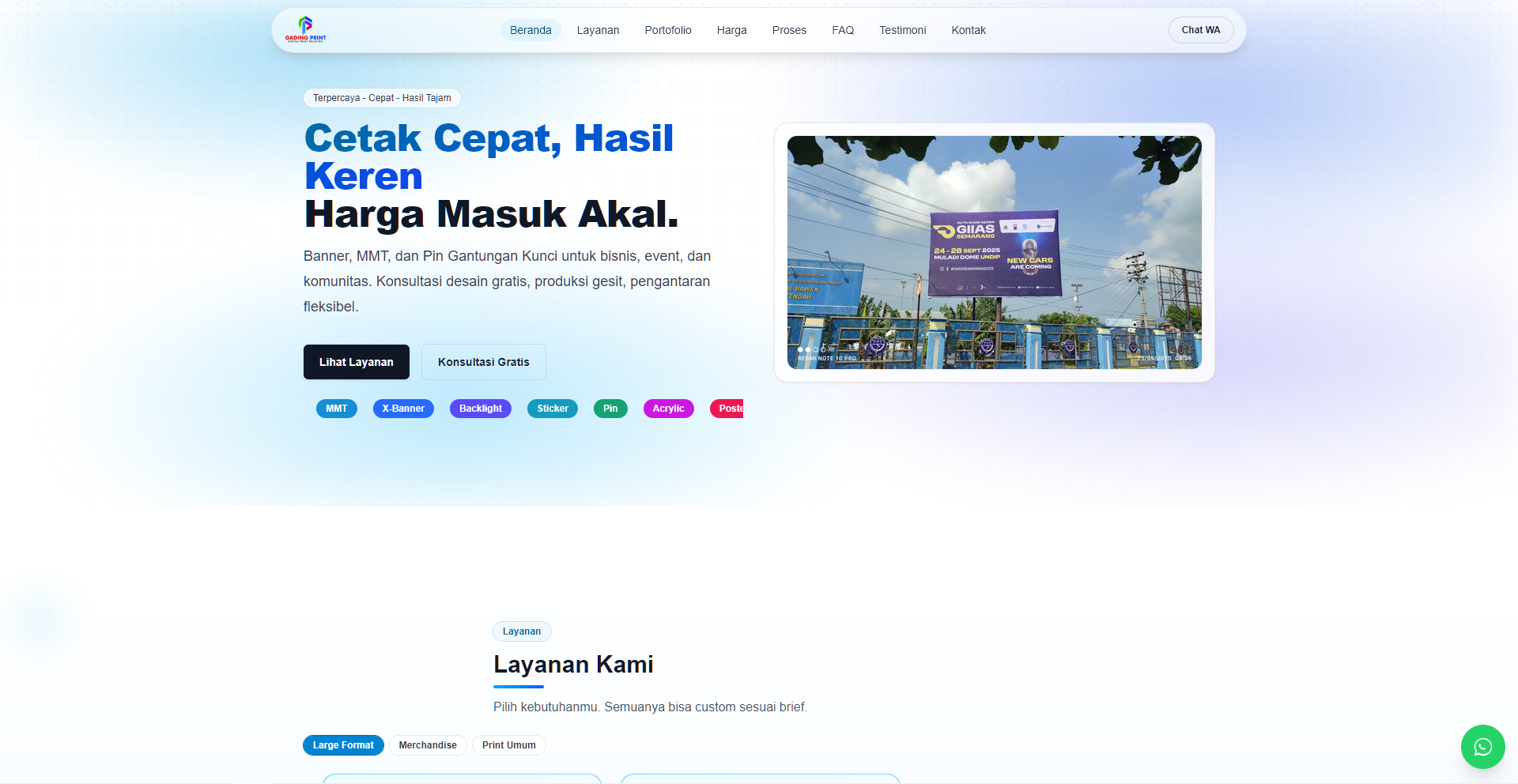Viewport: 1518px width, 784px height.
Task: Open the Portofolio nav item
Action: 668,30
